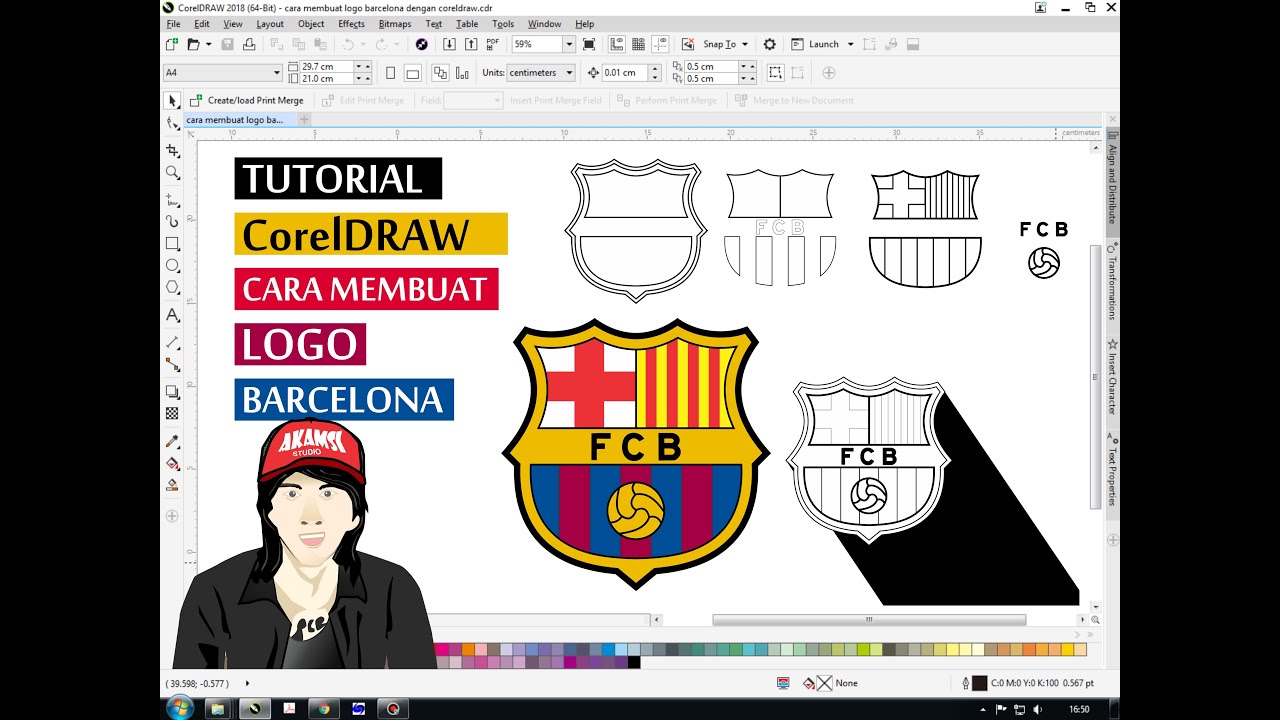This screenshot has height=720, width=1280.
Task: Open the Options gear
Action: pyautogui.click(x=769, y=44)
